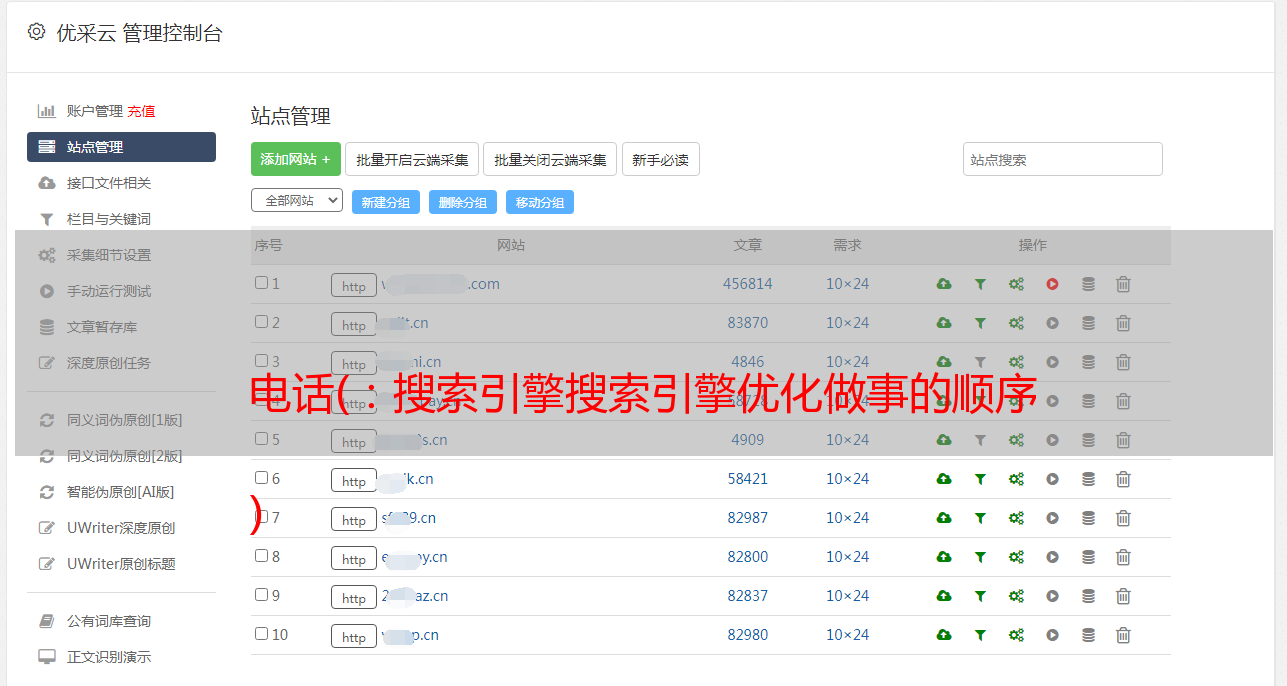Tick the checkbox for site row 9

[261, 595]
